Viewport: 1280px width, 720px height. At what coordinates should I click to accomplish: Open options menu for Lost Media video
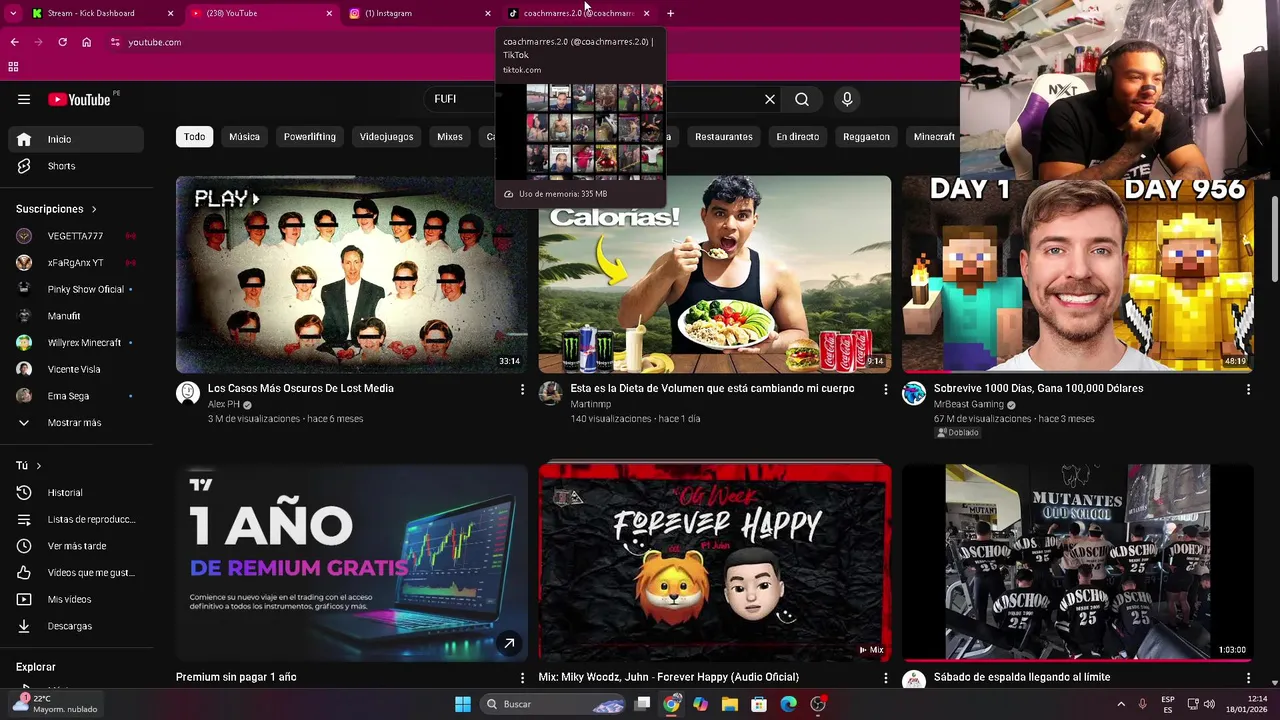point(522,389)
